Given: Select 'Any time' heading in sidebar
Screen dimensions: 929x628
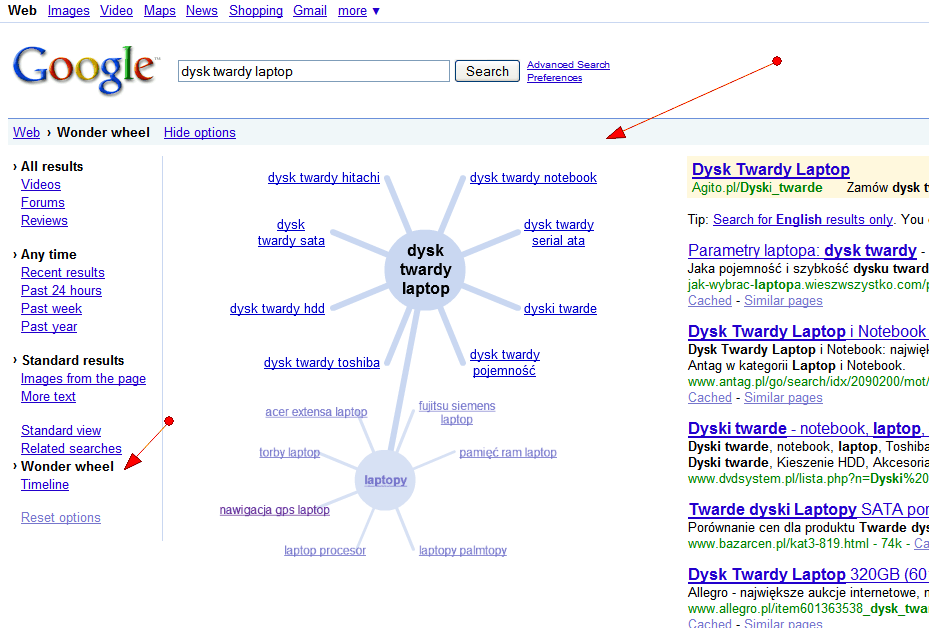Looking at the screenshot, I should tap(49, 255).
